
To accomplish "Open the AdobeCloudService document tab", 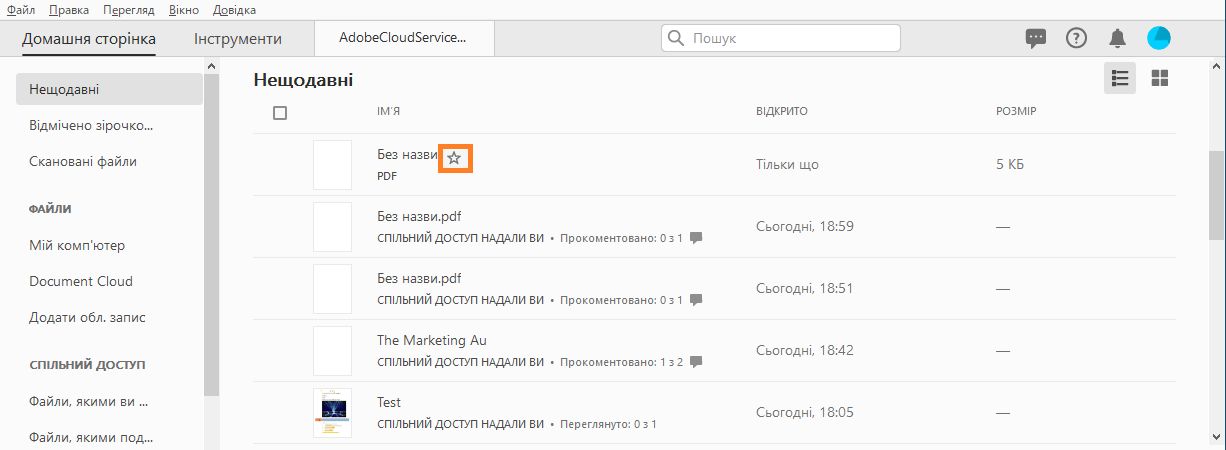I will [x=403, y=38].
